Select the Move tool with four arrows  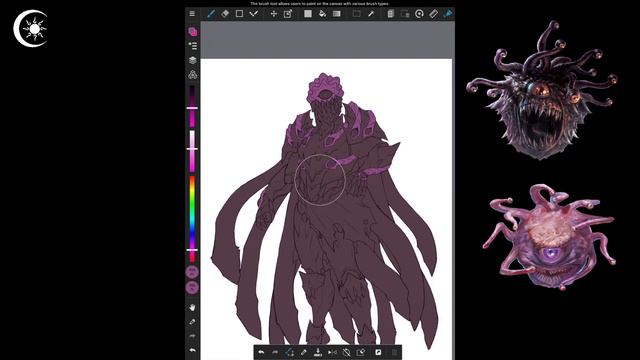(x=273, y=13)
